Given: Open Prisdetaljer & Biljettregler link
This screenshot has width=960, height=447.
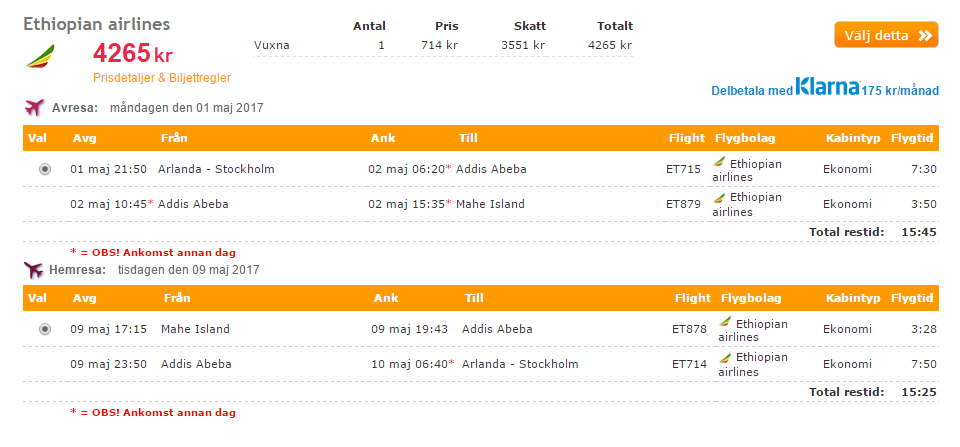Looking at the screenshot, I should 162,78.
